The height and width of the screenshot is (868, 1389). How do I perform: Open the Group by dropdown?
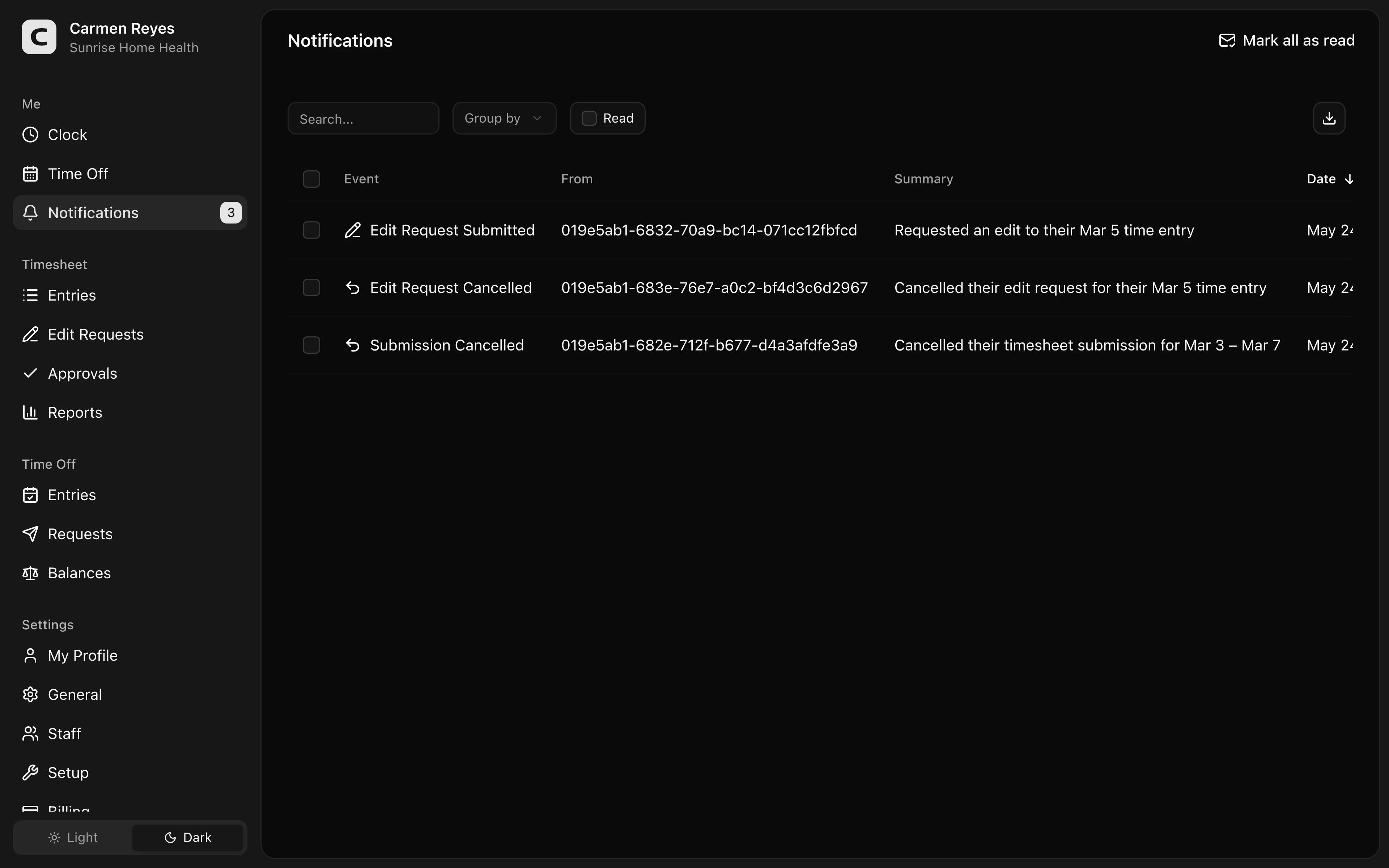pyautogui.click(x=504, y=118)
